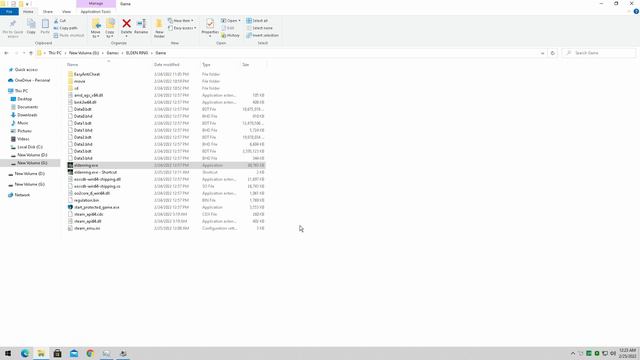This screenshot has width=640, height=360.
Task: Sort by the Date modified column header
Action: 167,64
